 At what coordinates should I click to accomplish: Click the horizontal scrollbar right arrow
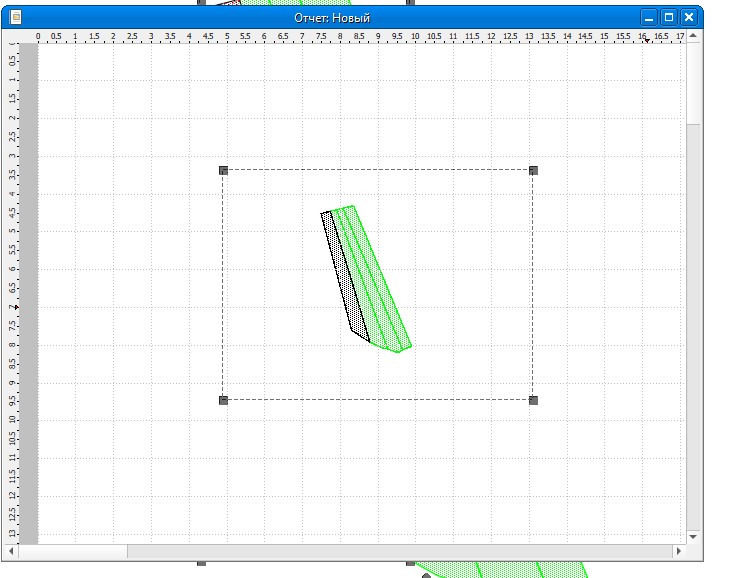click(679, 551)
